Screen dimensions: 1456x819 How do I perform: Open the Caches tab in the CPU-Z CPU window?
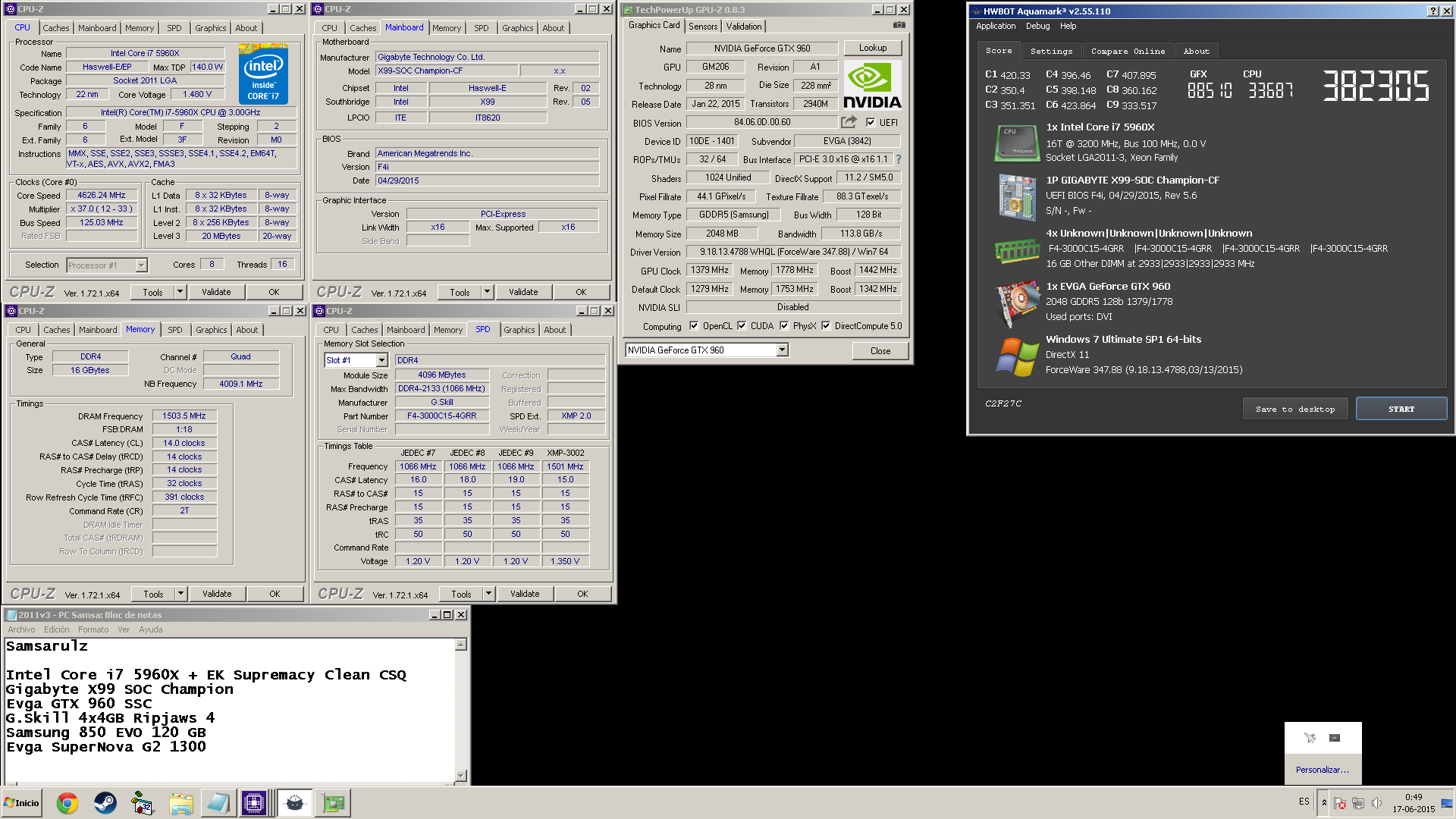point(56,28)
